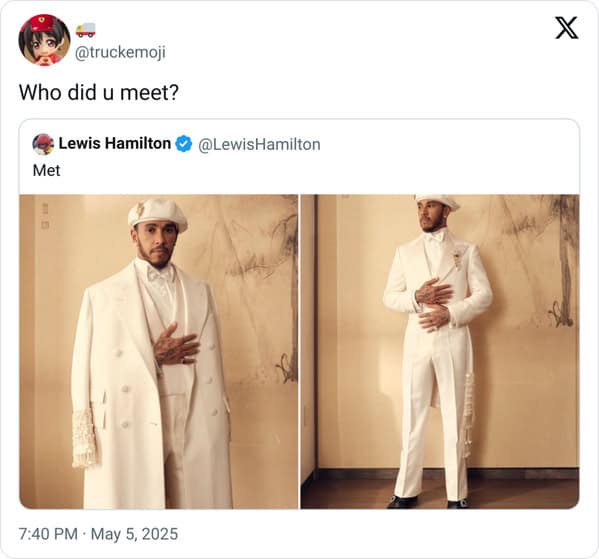Click the May 5, 2025 date

click(134, 534)
